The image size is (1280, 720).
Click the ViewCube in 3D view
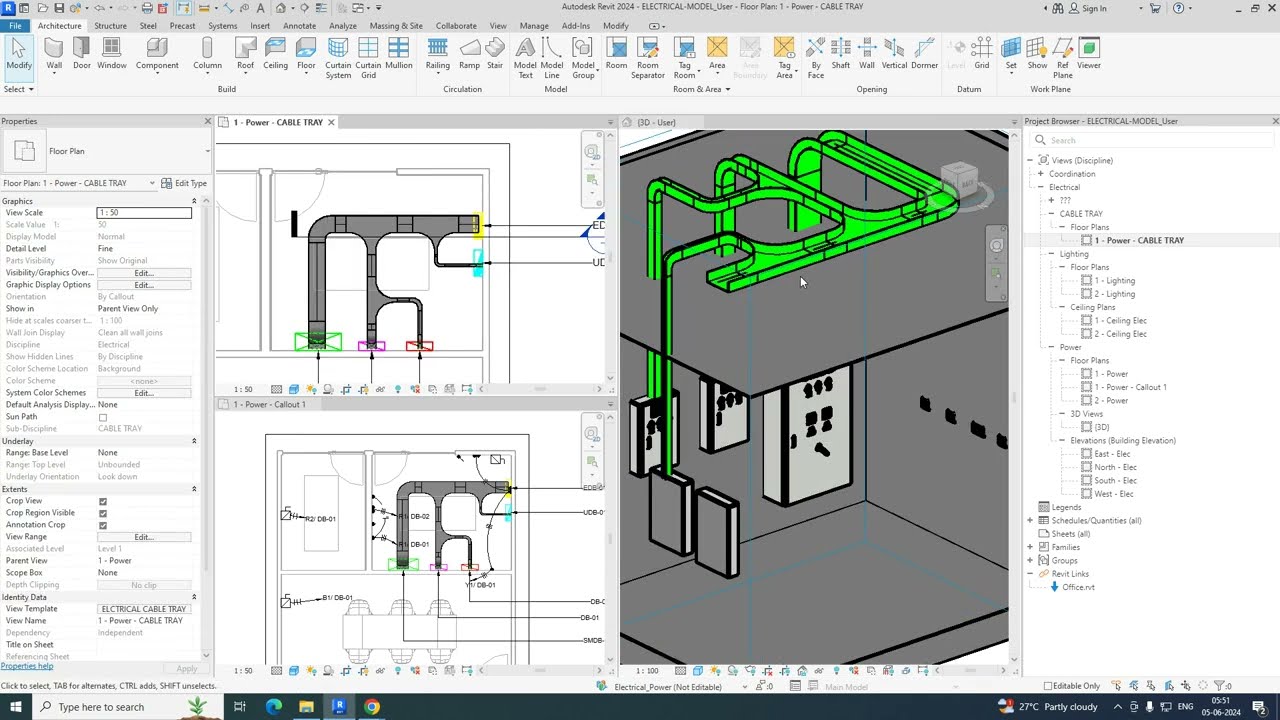click(958, 182)
